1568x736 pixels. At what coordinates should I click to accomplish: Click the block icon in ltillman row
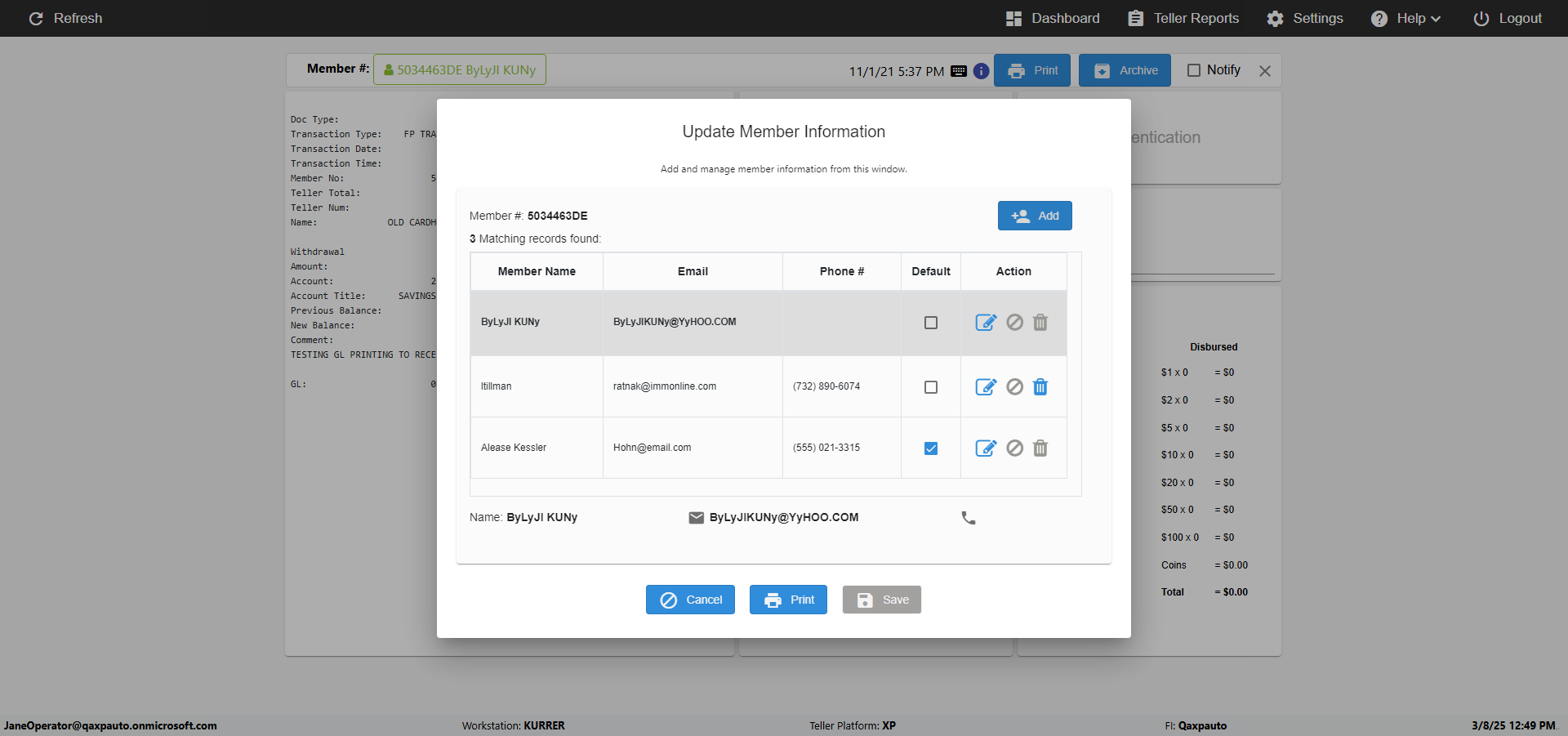click(x=1014, y=387)
